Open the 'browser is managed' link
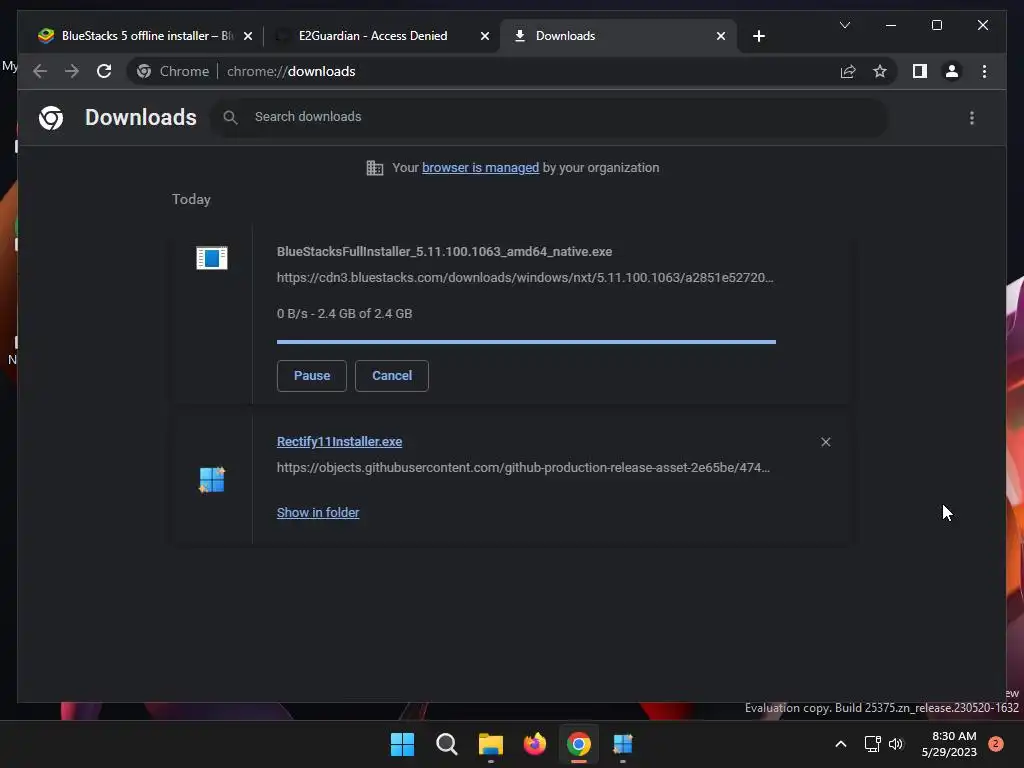This screenshot has height=768, width=1024. pos(481,168)
